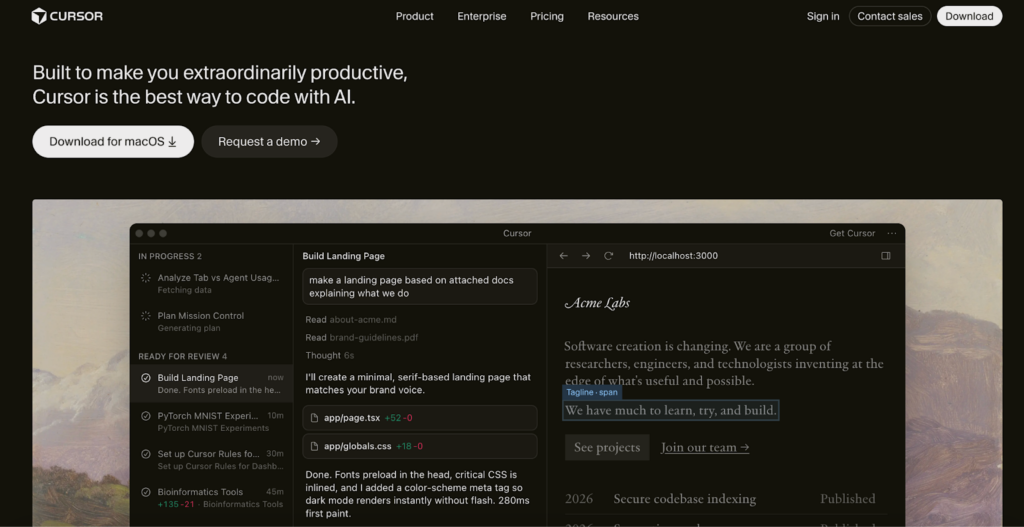Open the Resources menu
The height and width of the screenshot is (527, 1024).
[x=613, y=16]
